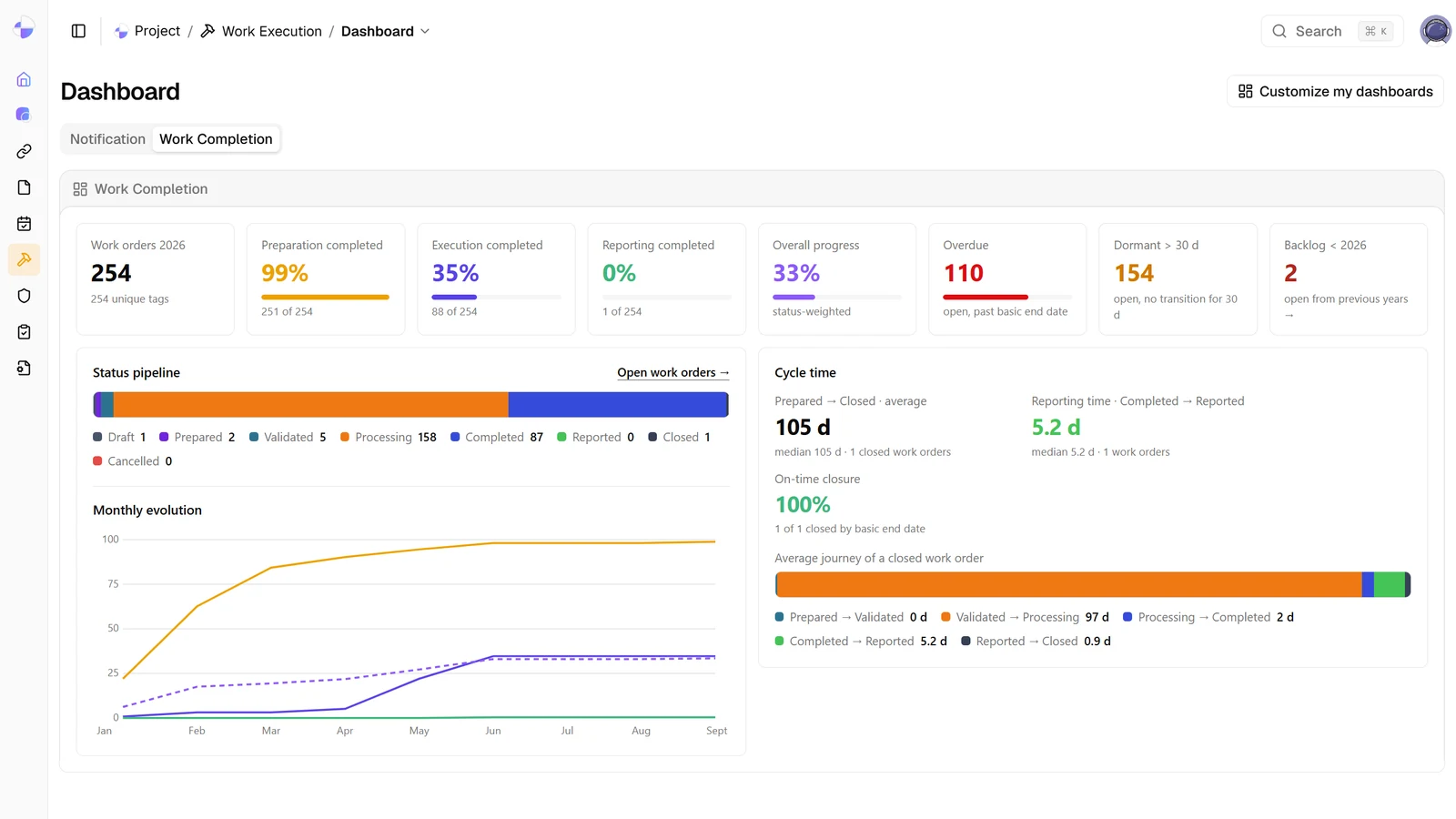Click the On-time closure 100% value
This screenshot has width=1456, height=819.
tap(803, 504)
